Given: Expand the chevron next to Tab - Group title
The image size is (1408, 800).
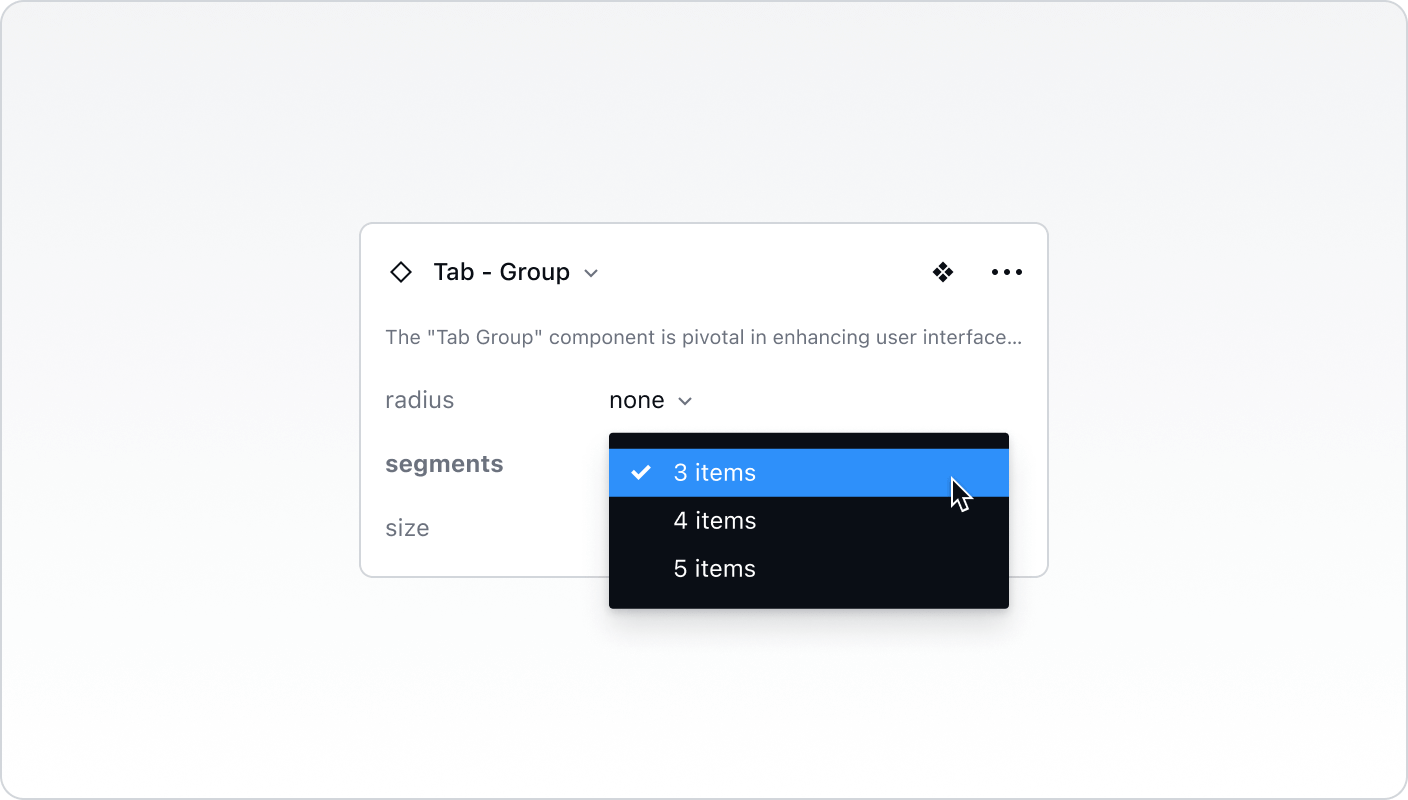Looking at the screenshot, I should pos(591,273).
